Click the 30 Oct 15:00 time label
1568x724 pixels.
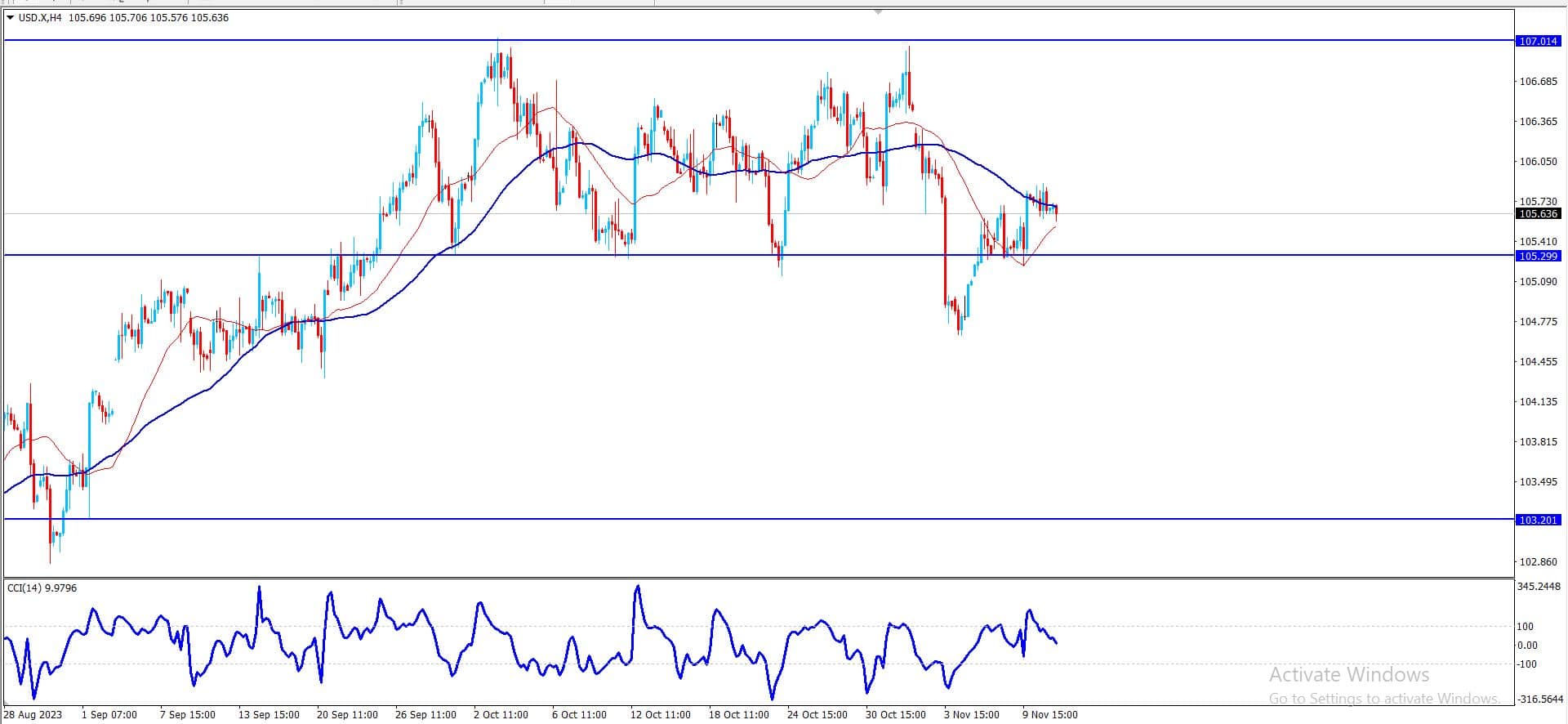click(x=895, y=715)
